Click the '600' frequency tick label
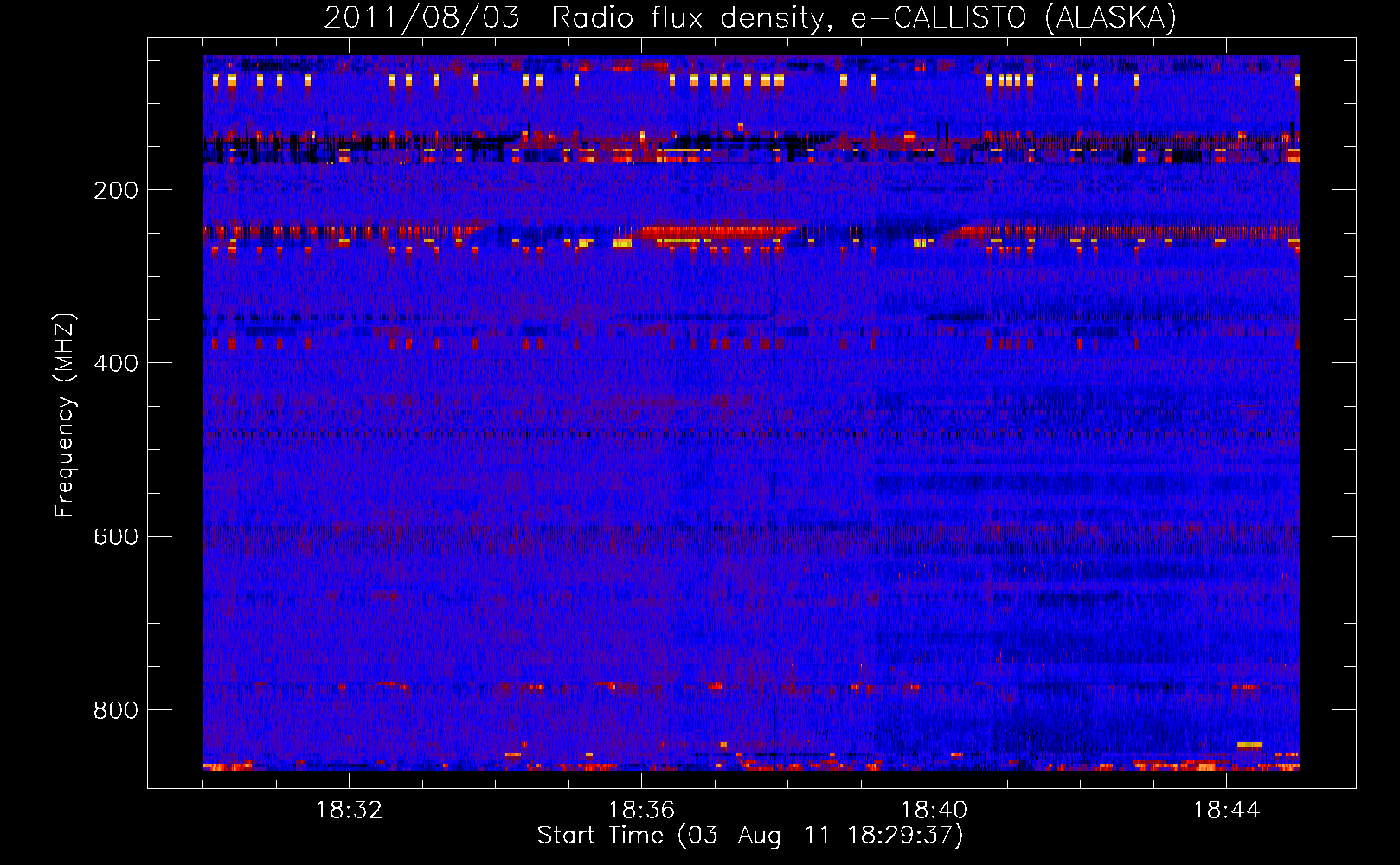The image size is (1400, 865). coord(116,536)
